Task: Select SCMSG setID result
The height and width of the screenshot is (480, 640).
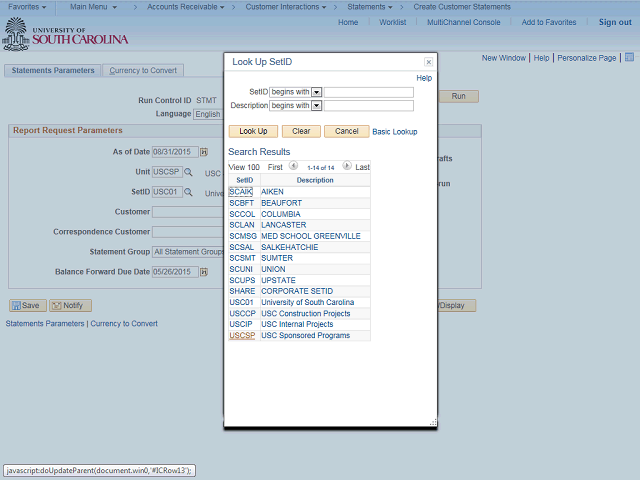Action: pyautogui.click(x=243, y=236)
